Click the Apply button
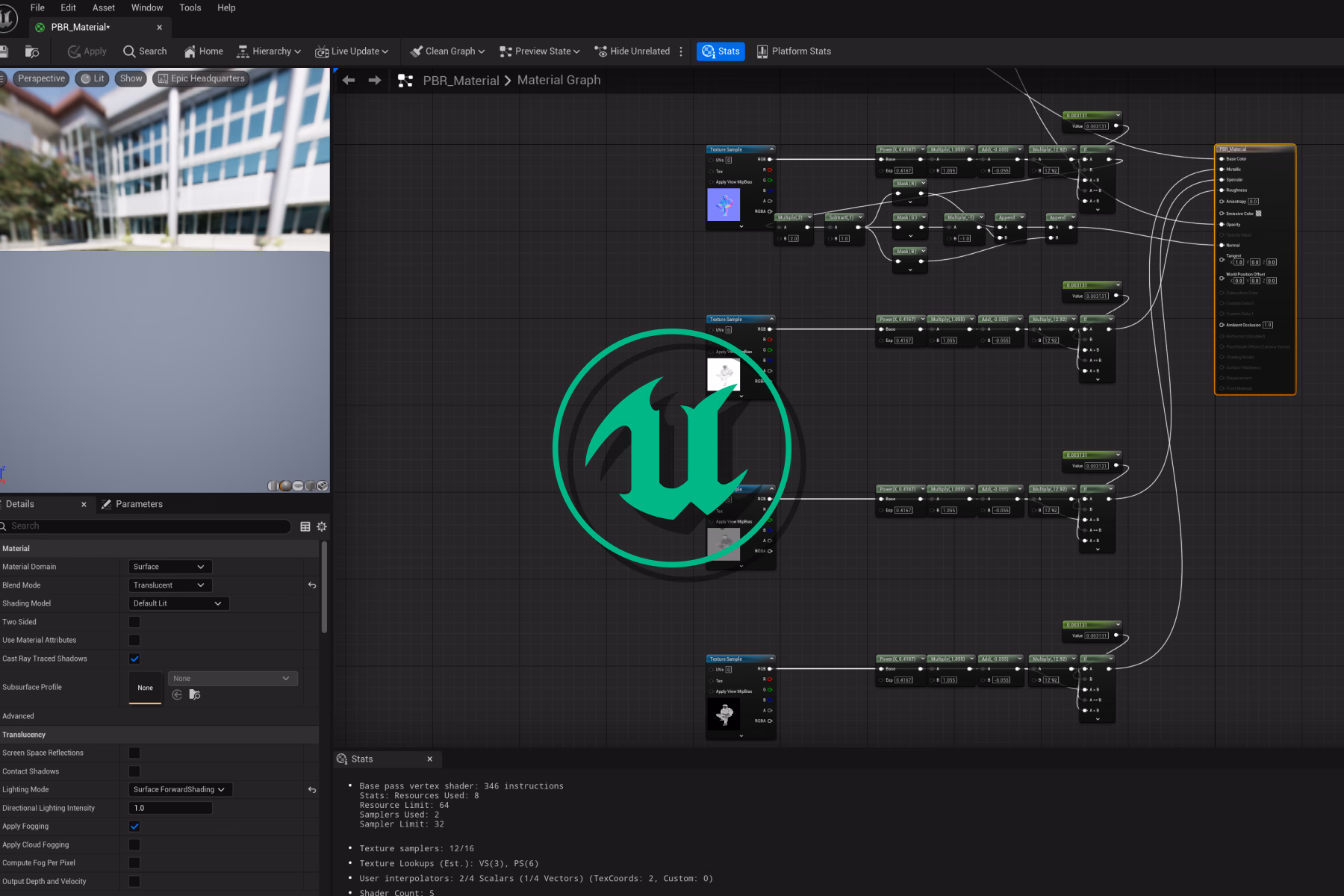Screen dimensions: 1344x896 coord(87,51)
